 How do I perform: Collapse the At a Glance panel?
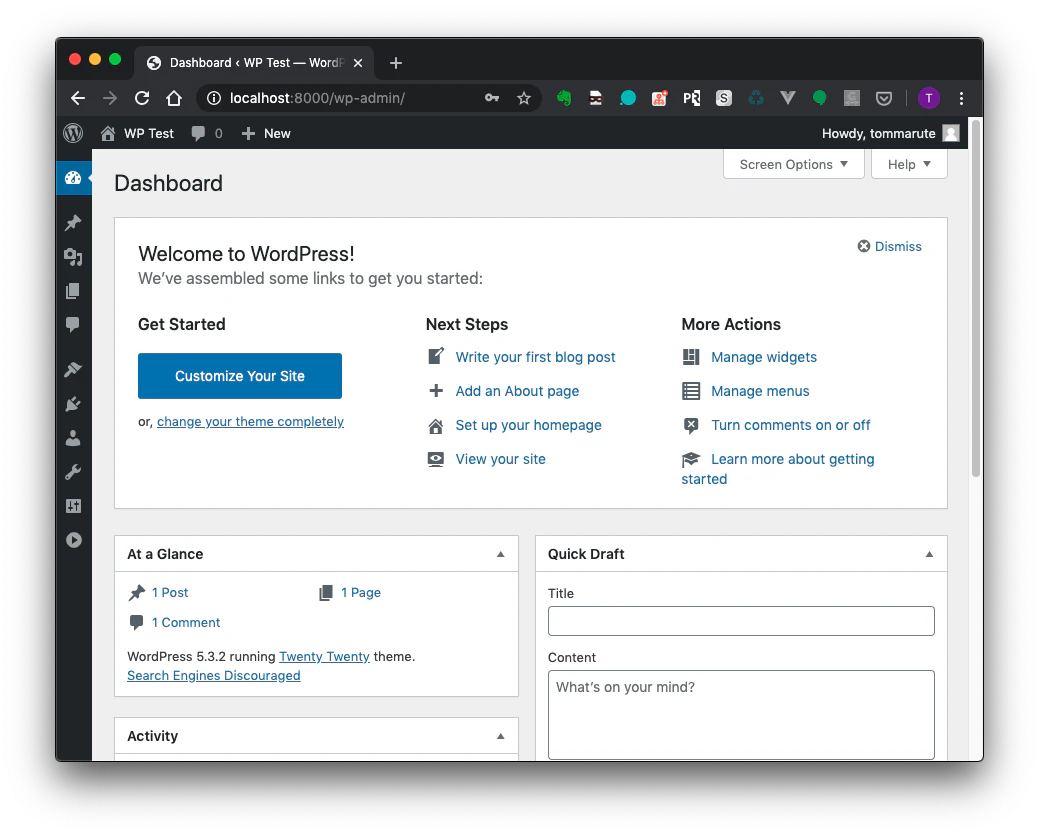pos(501,554)
